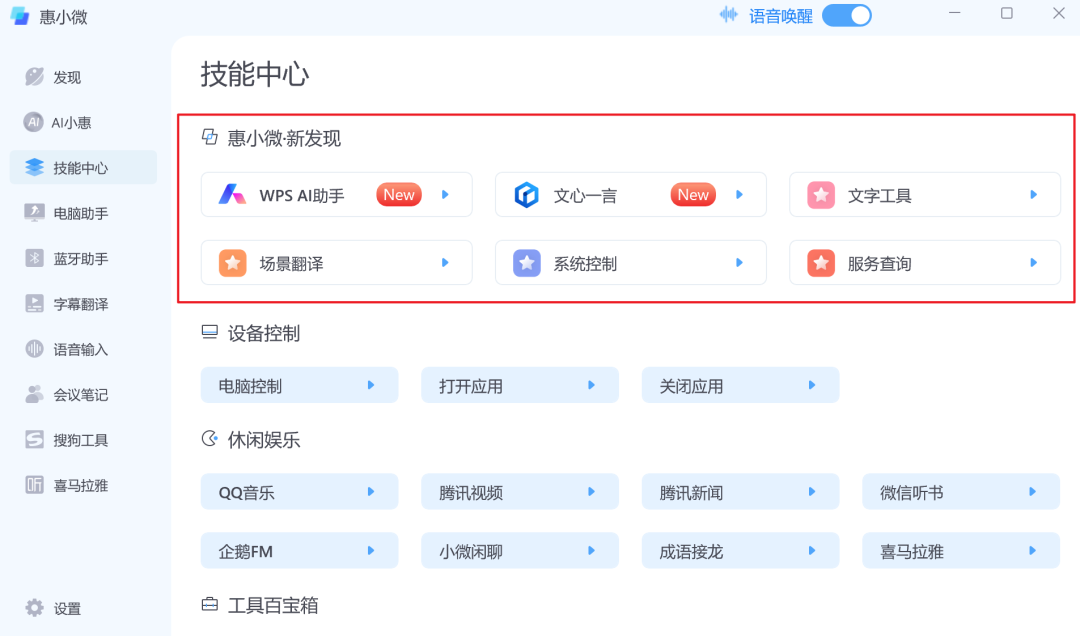Click the 发现 sidebar icon

(x=34, y=76)
